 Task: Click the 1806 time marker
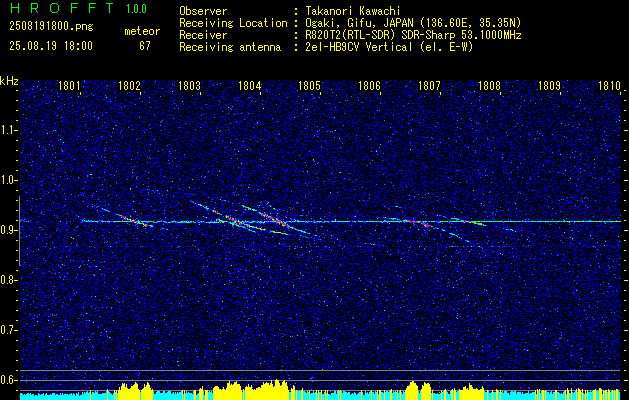tap(369, 85)
